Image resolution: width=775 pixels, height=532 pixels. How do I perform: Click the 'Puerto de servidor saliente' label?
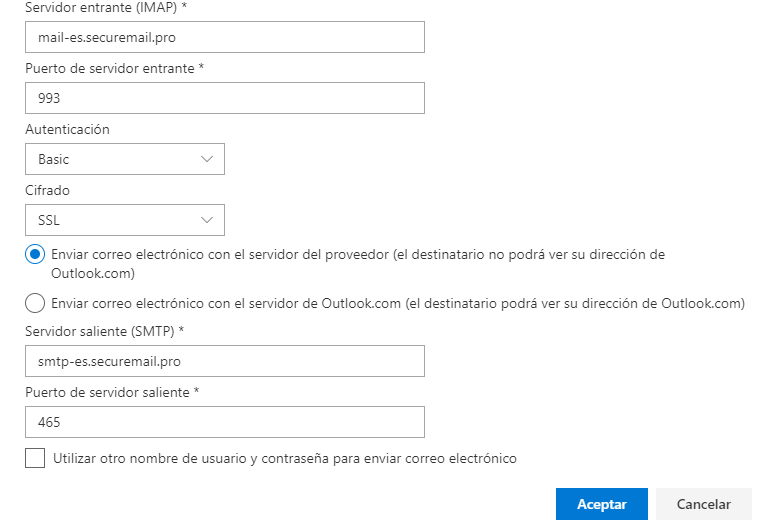(112, 392)
